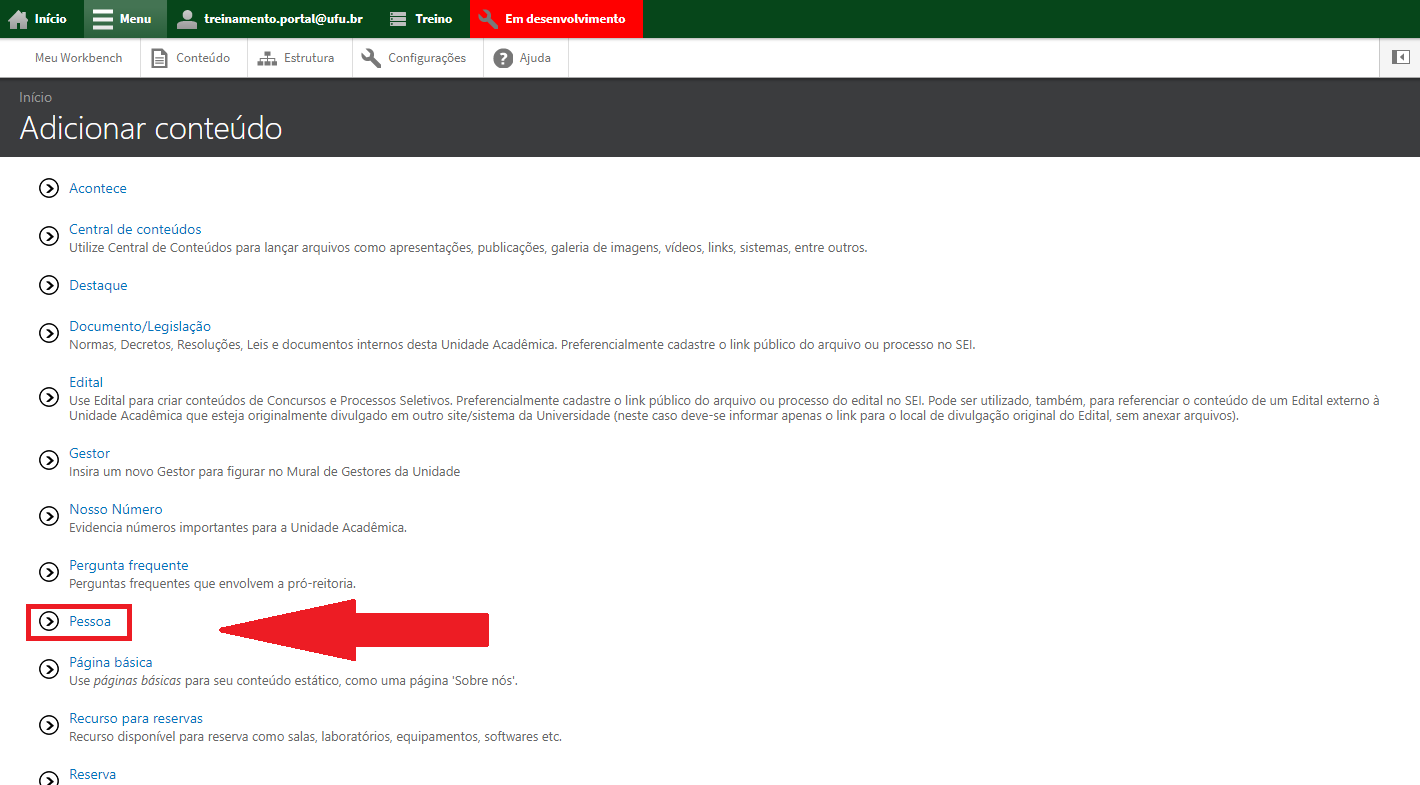Screen dimensions: 1420x785
Task: Toggle the sidebar collapse button at right
Action: pyautogui.click(x=1400, y=58)
